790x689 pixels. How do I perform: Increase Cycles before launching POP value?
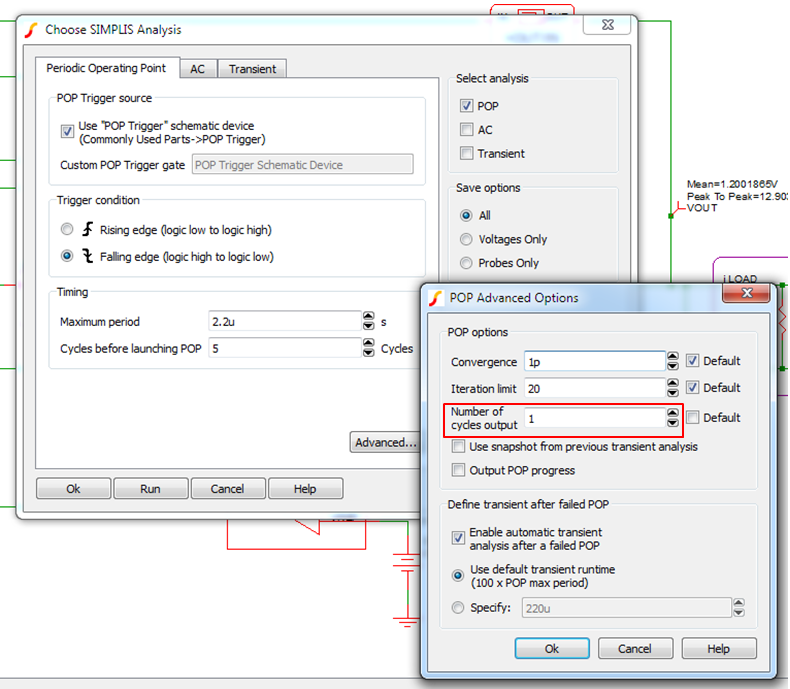(369, 343)
